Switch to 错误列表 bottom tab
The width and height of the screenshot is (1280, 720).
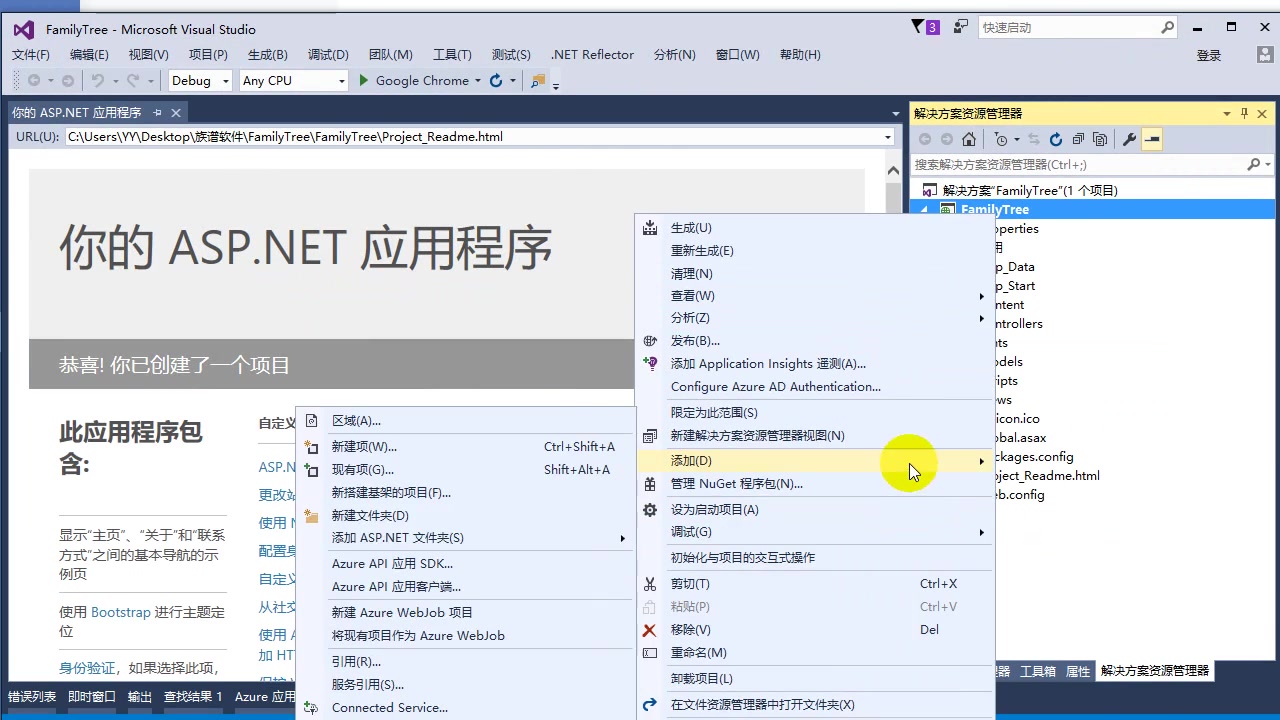[x=32, y=697]
